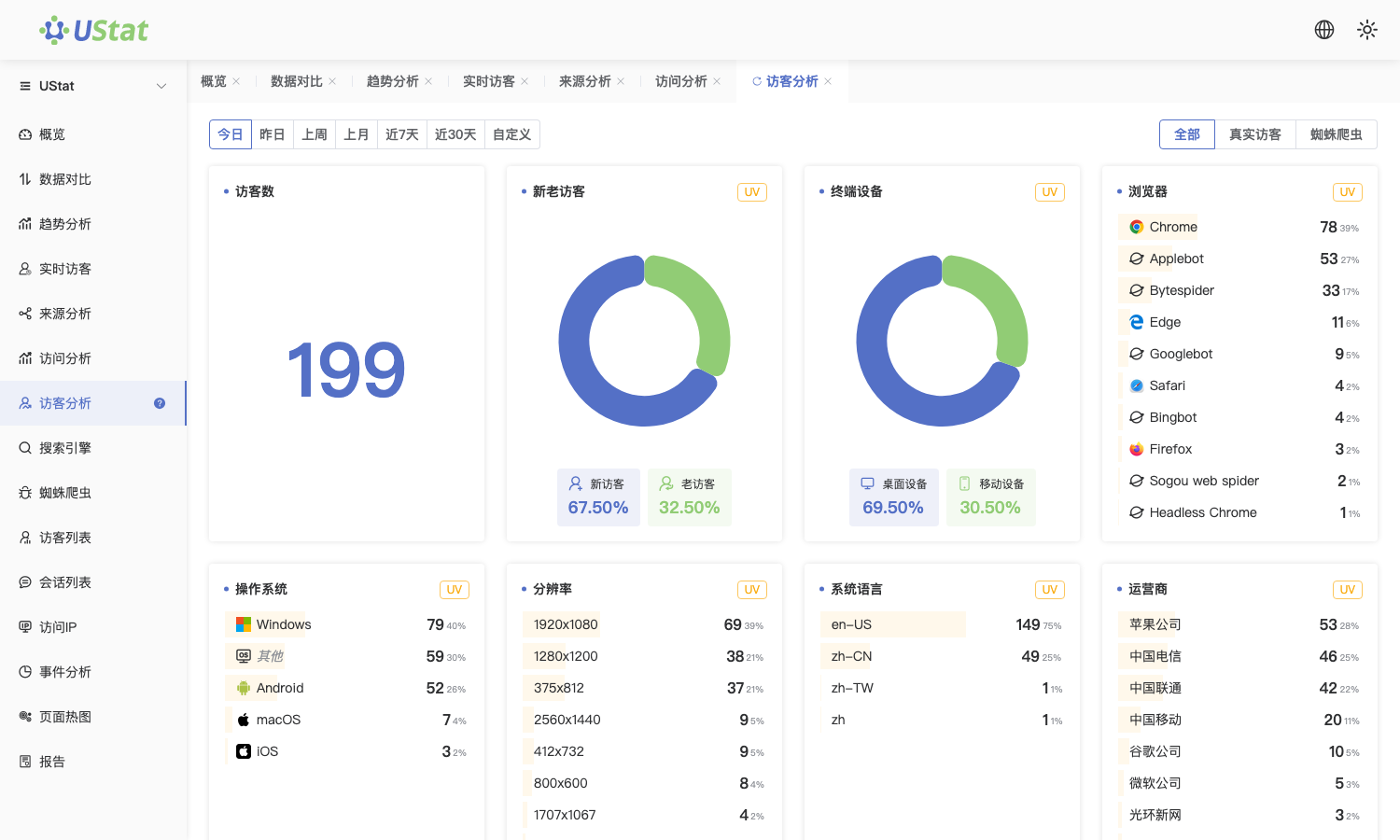Click the UV tag on 操作系统 card
The width and height of the screenshot is (1400, 840).
point(455,590)
